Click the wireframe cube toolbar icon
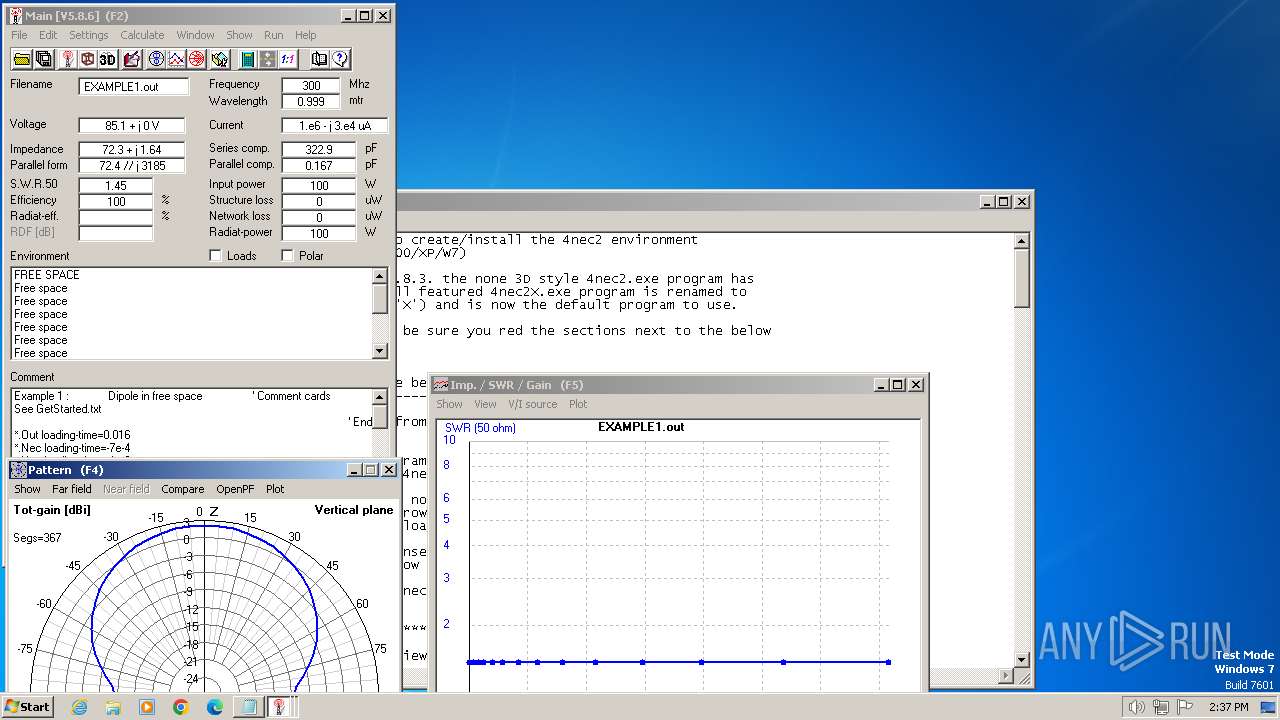Image resolution: width=1280 pixels, height=720 pixels. (x=87, y=59)
